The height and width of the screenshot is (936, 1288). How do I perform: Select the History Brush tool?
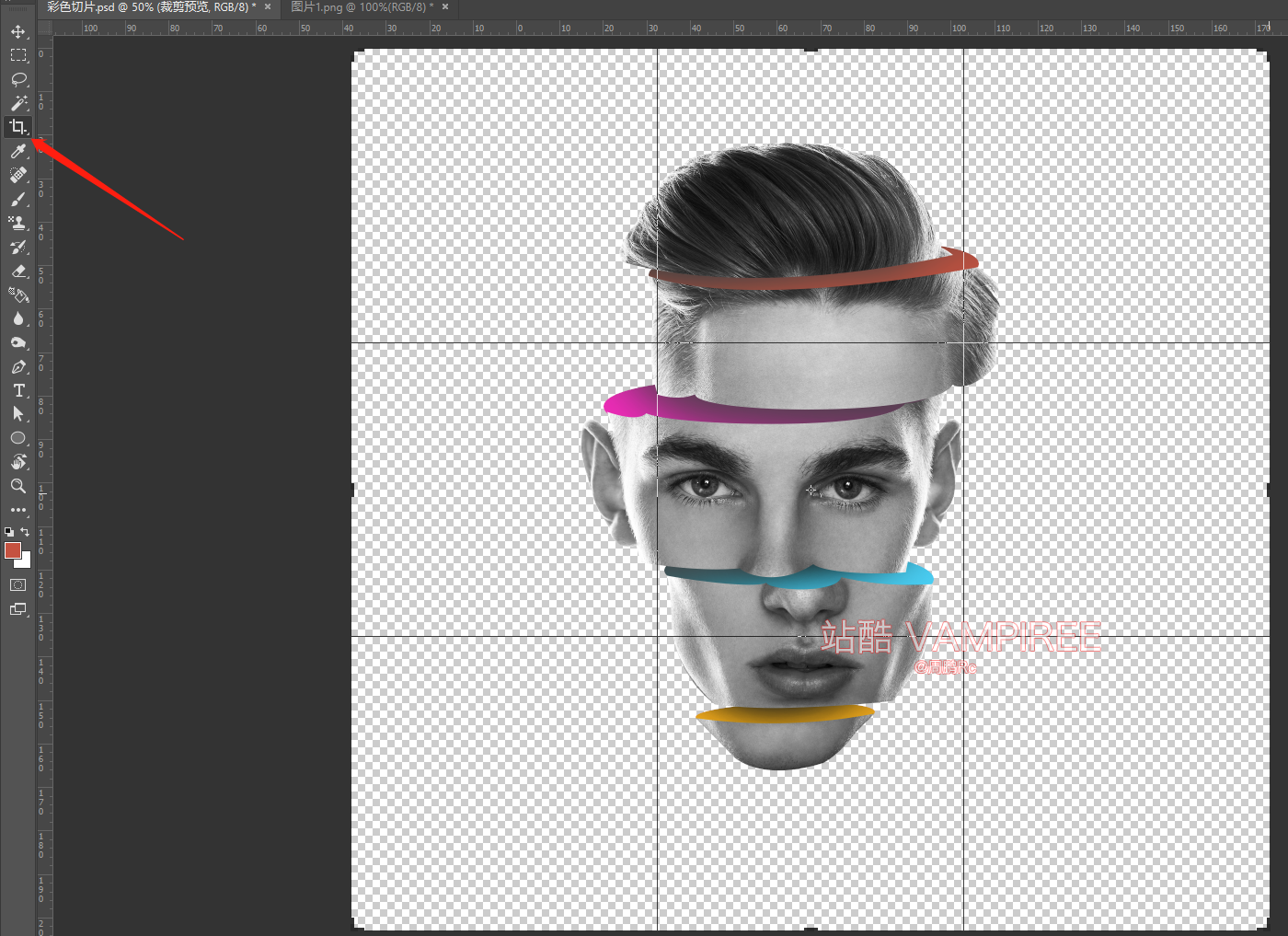(x=17, y=247)
